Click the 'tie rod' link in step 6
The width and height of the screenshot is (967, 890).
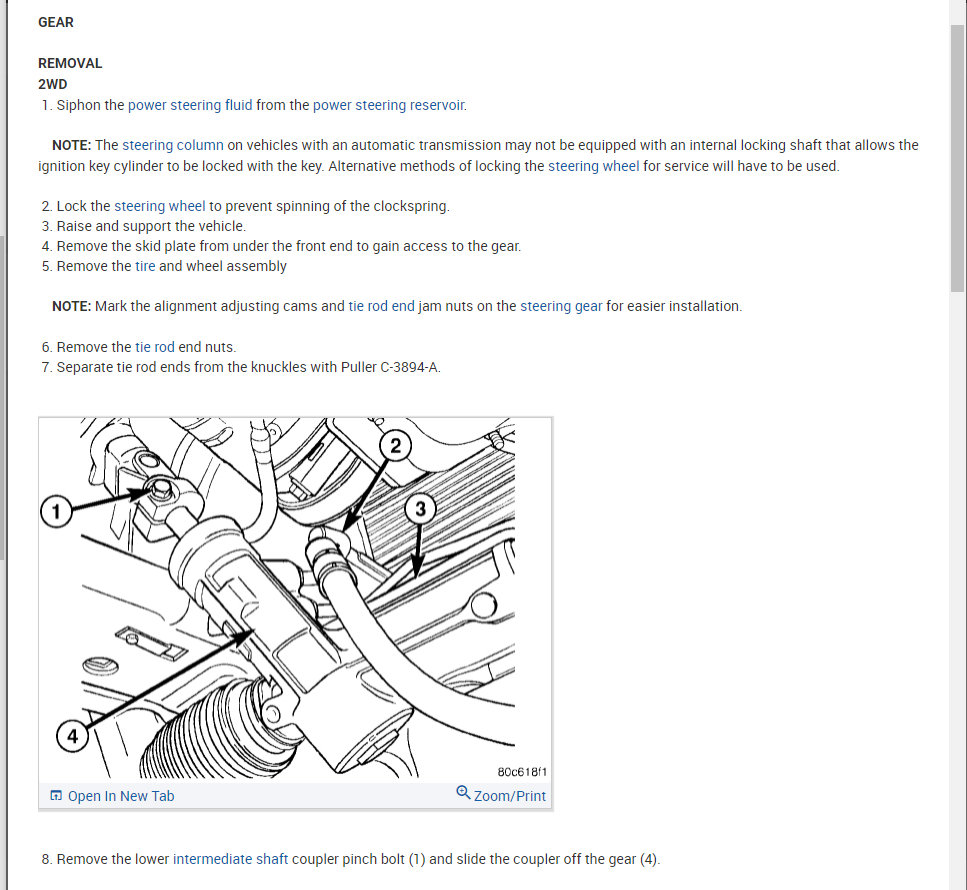click(x=155, y=347)
